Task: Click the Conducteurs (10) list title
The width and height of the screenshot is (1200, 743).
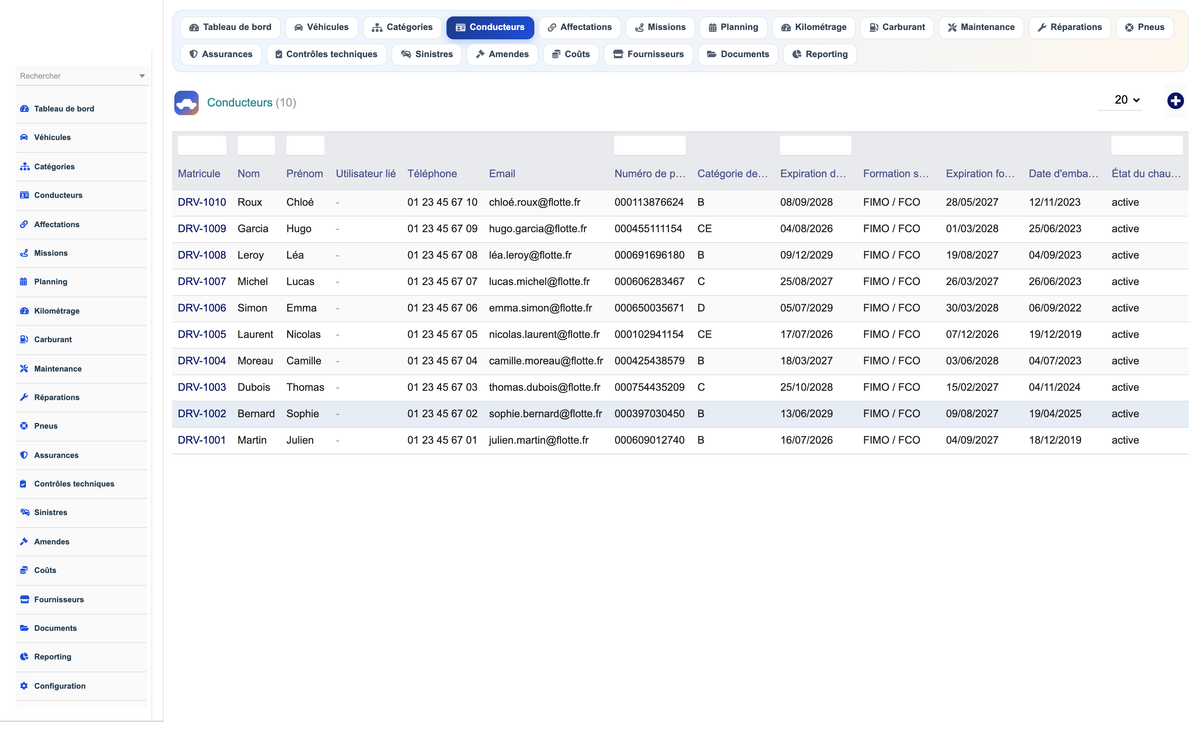Action: click(251, 103)
